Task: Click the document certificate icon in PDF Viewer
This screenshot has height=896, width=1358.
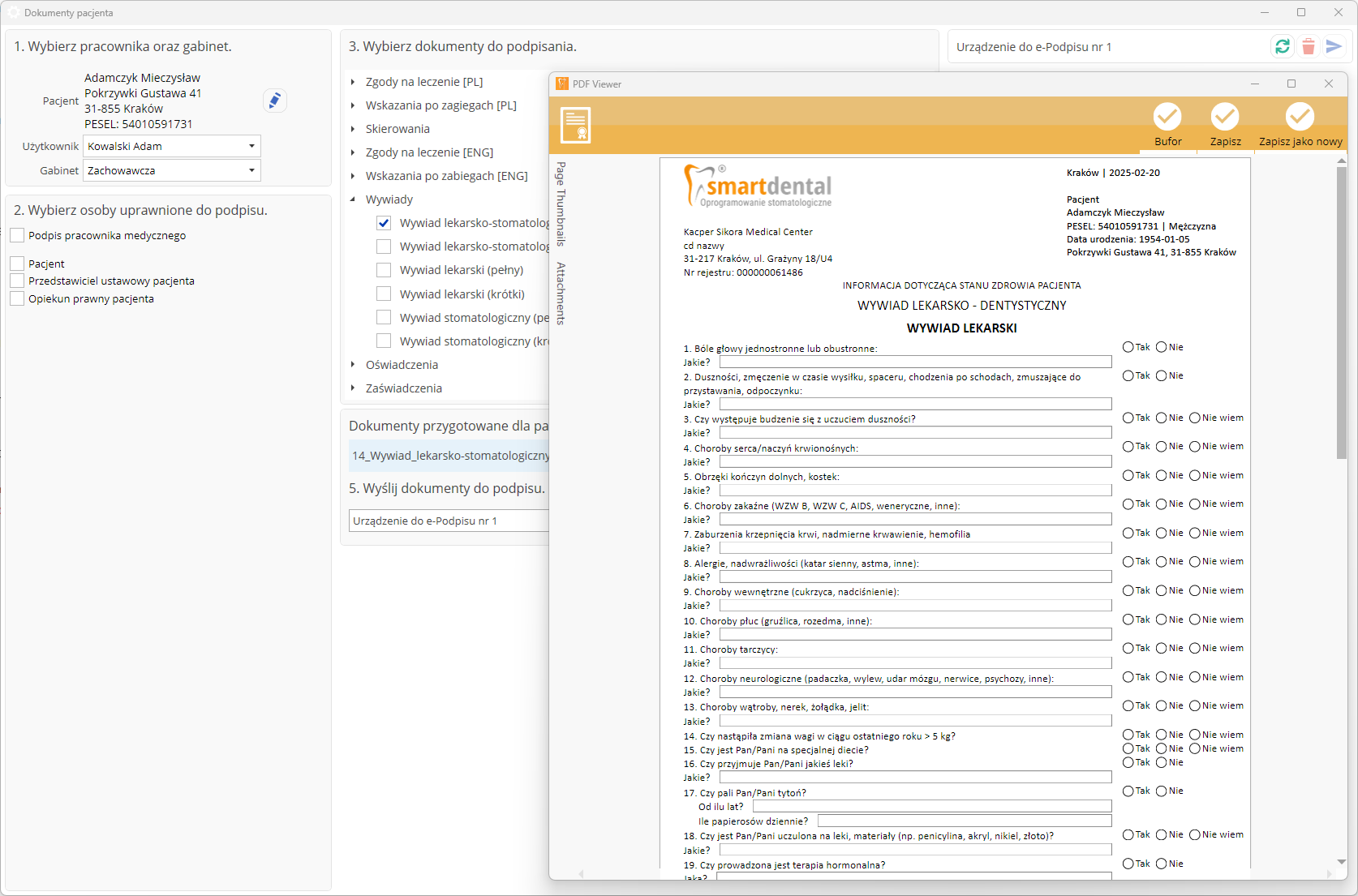Action: coord(576,126)
